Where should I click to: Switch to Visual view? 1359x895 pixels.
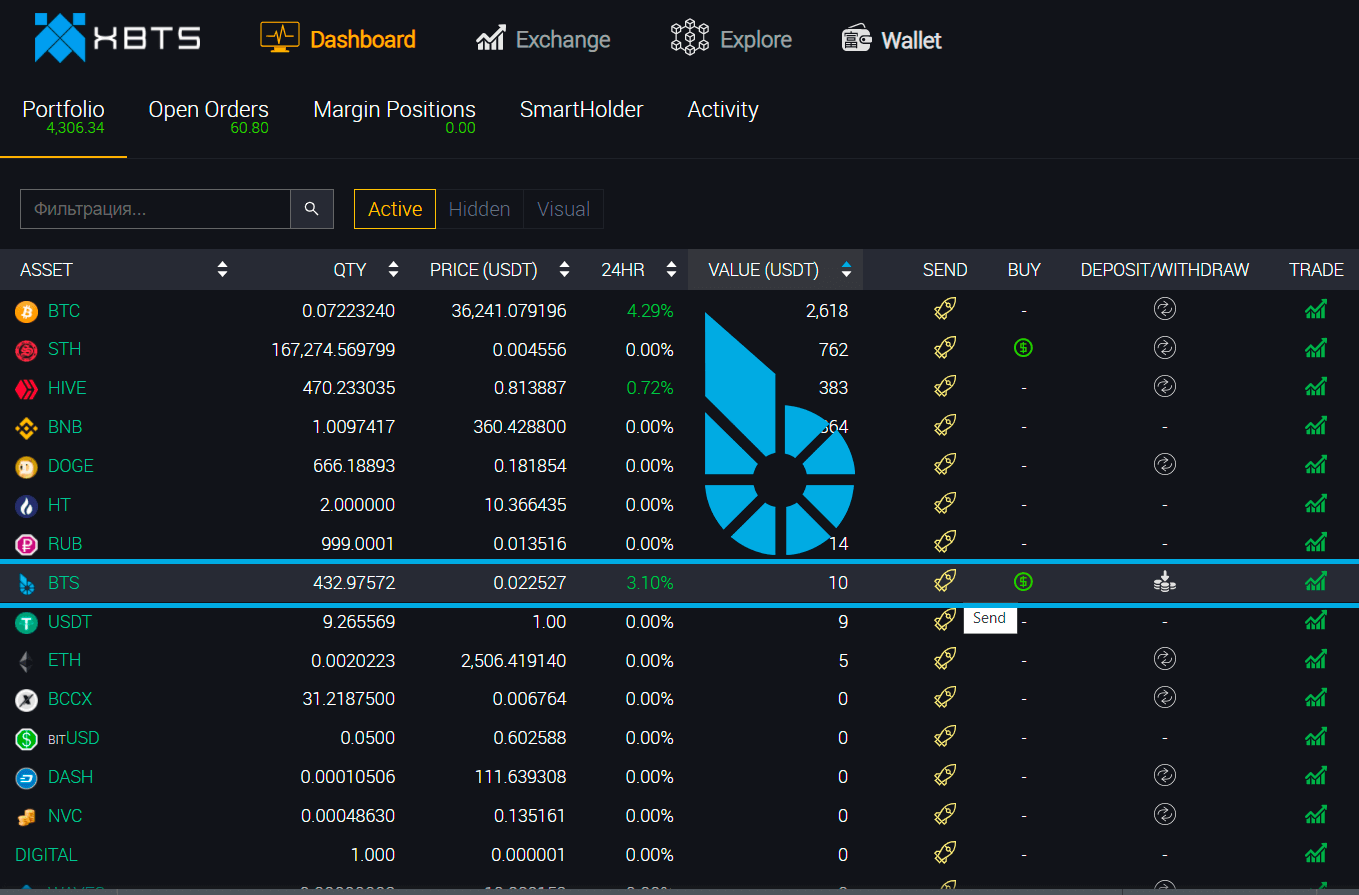[563, 209]
